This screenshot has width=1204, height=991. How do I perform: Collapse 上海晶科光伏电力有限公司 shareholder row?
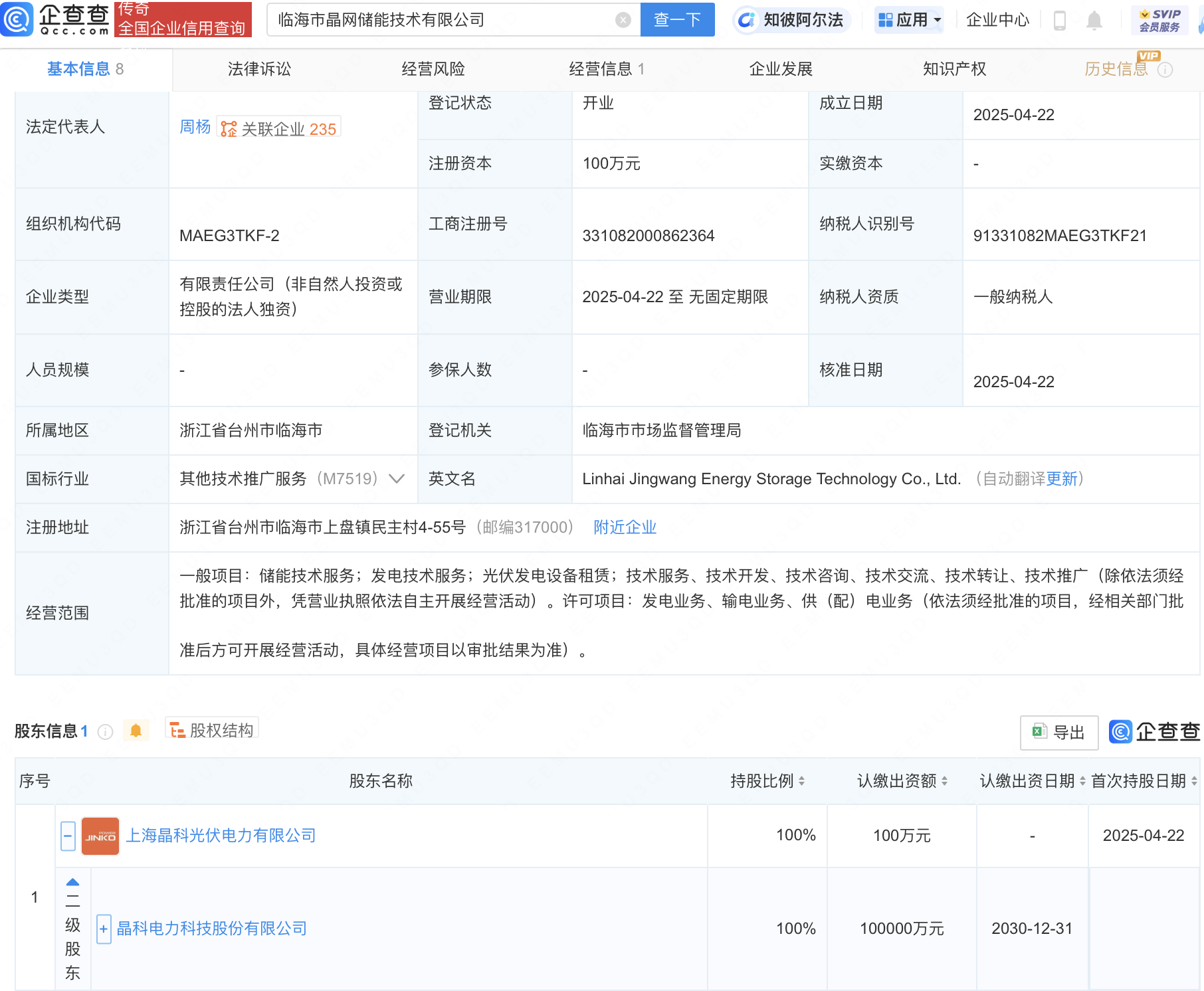pos(68,836)
